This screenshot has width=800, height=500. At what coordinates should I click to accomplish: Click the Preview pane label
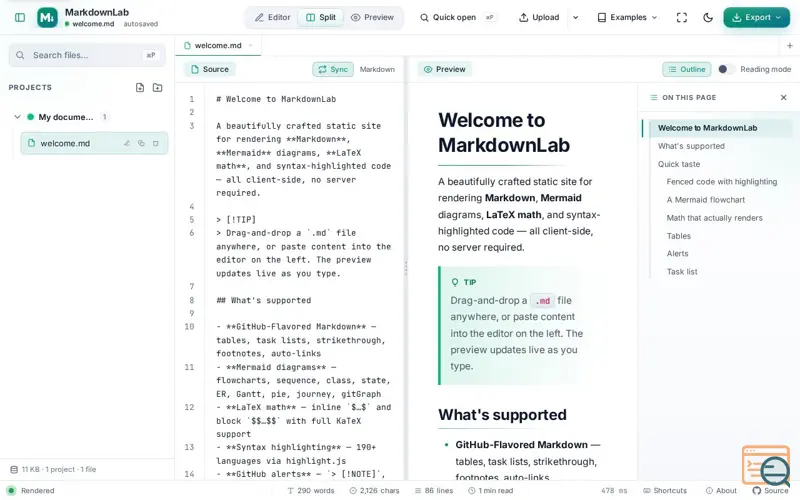pos(445,69)
